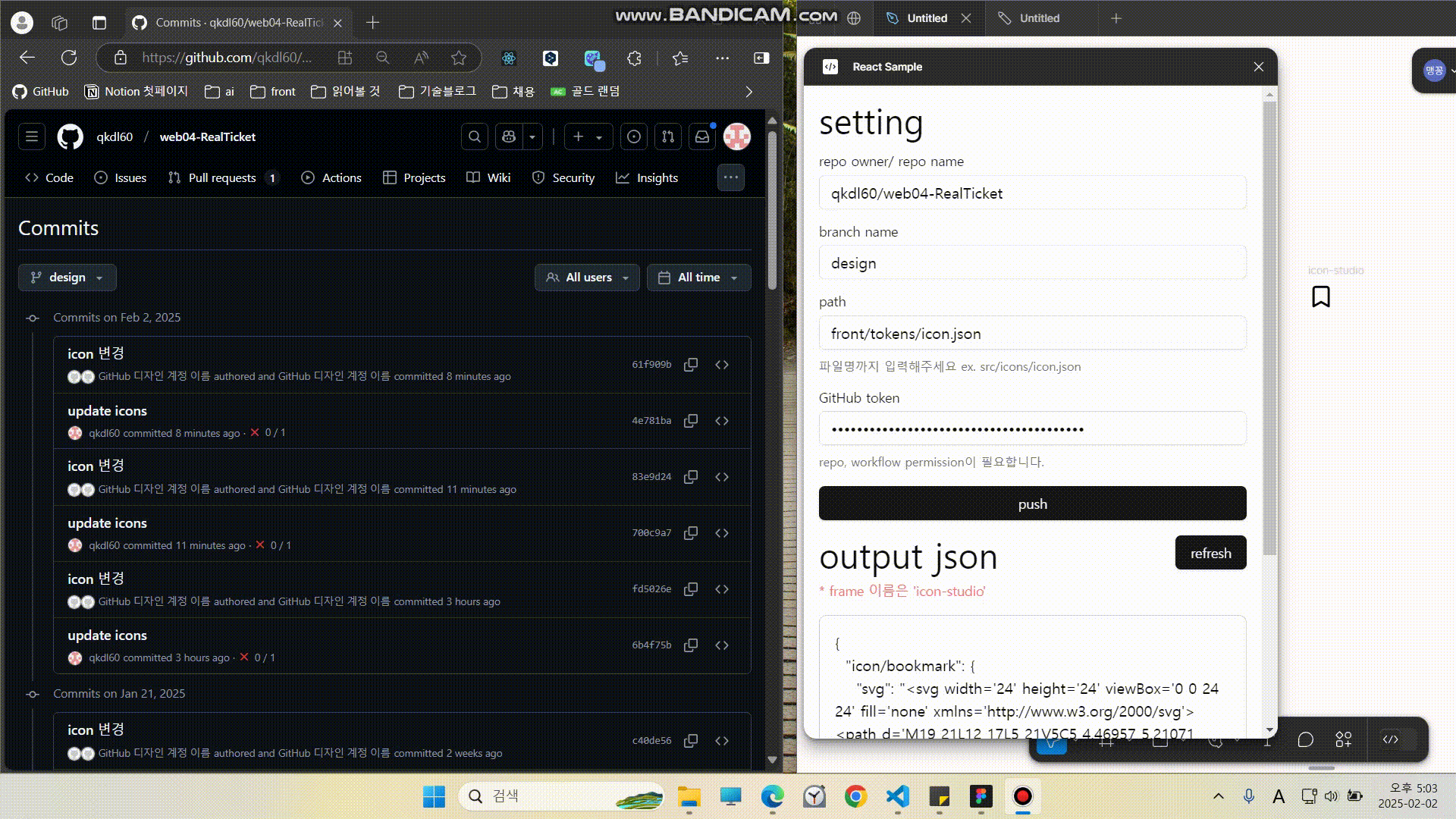Copy SHA of commit 61f909b
Viewport: 1456px width, 819px height.
[x=690, y=365]
